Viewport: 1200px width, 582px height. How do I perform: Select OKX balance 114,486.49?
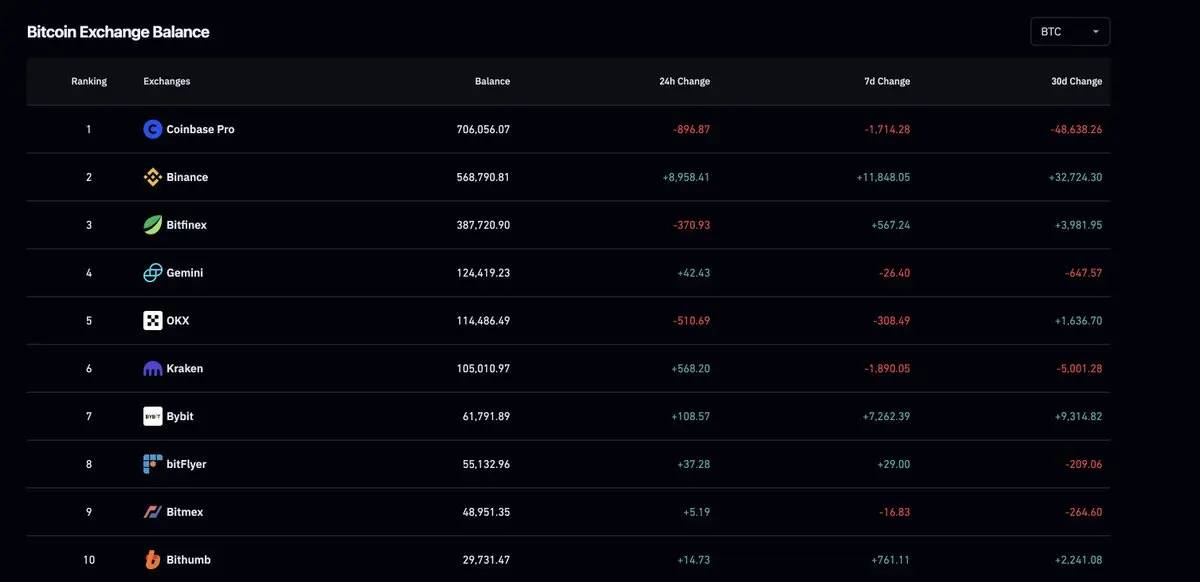click(483, 321)
